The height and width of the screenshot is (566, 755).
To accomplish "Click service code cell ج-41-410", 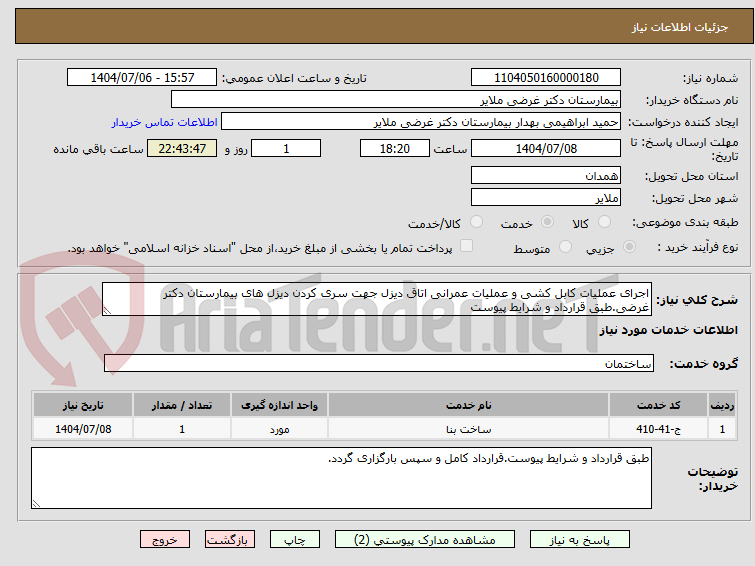I will 658,429.
